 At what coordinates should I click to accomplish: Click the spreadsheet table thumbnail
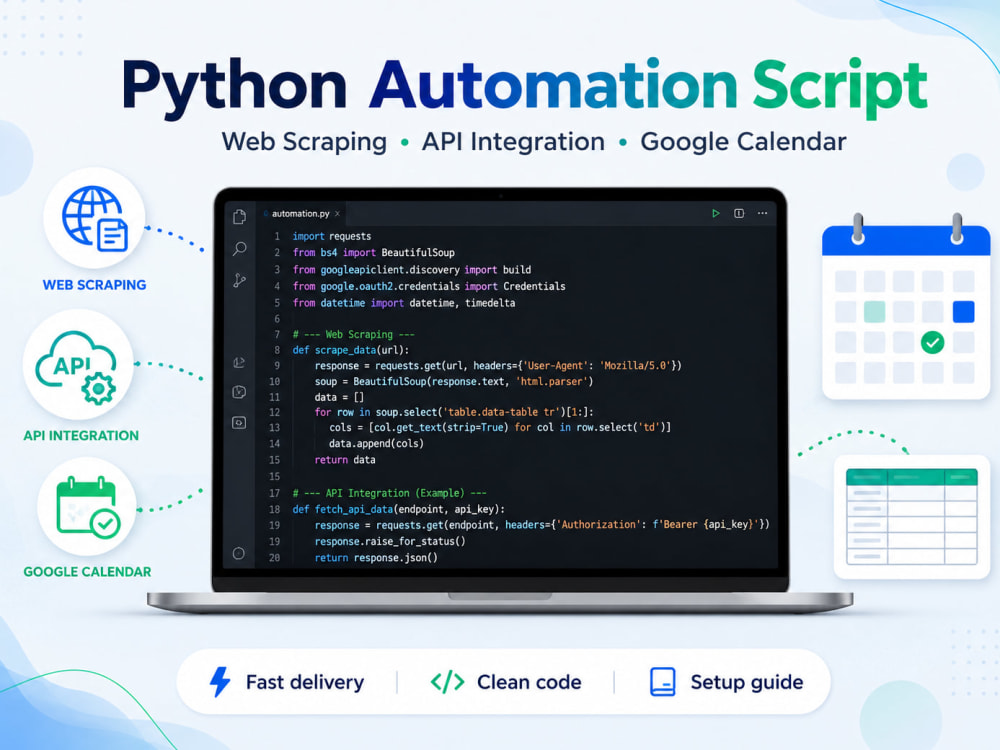coord(911,517)
